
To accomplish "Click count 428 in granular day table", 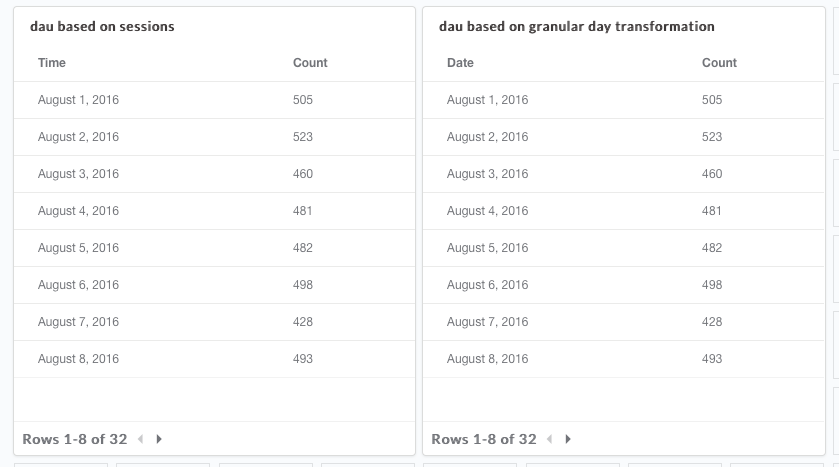I will 712,322.
